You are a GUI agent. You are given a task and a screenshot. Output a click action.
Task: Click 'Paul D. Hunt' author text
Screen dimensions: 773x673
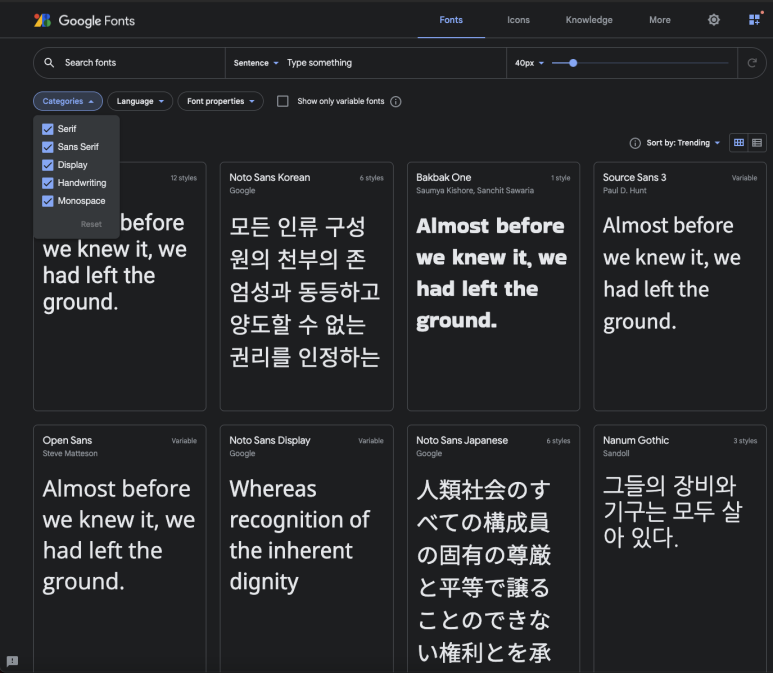coord(625,190)
